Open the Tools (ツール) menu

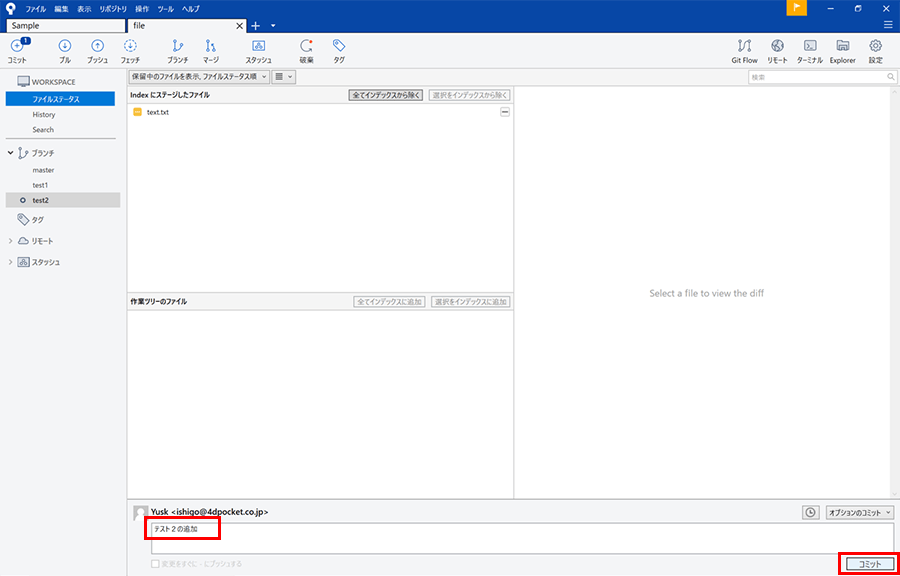[x=166, y=9]
